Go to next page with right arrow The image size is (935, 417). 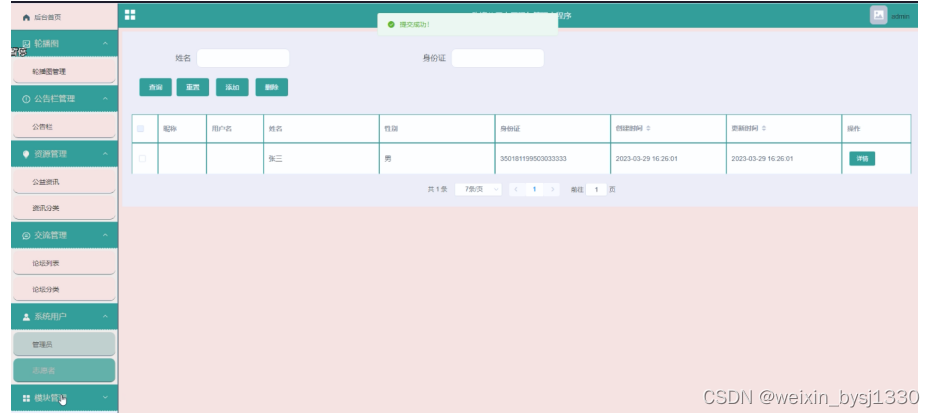pos(553,189)
